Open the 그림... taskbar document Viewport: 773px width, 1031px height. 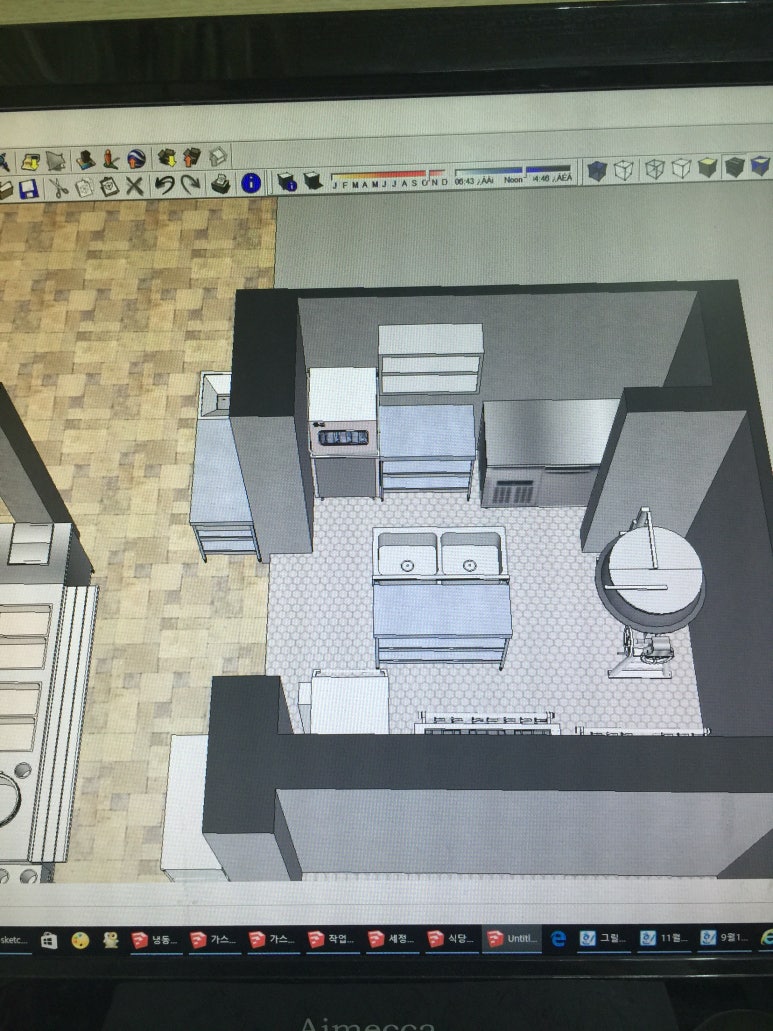[603, 938]
